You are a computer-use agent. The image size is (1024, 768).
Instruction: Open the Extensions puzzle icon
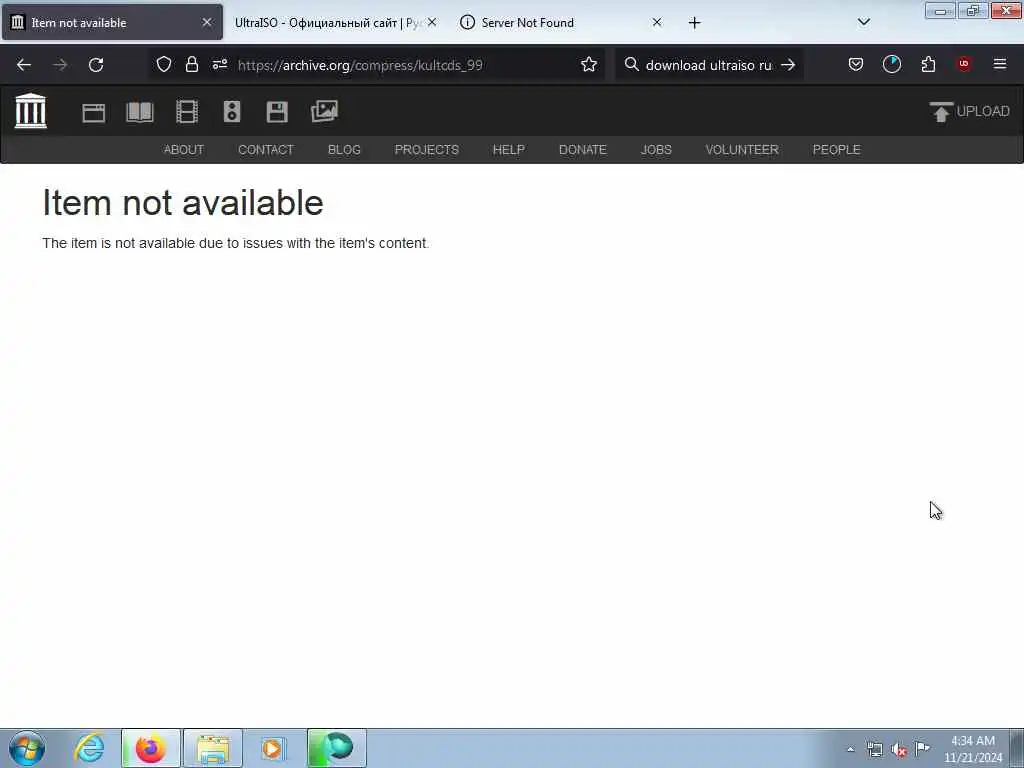tap(928, 64)
